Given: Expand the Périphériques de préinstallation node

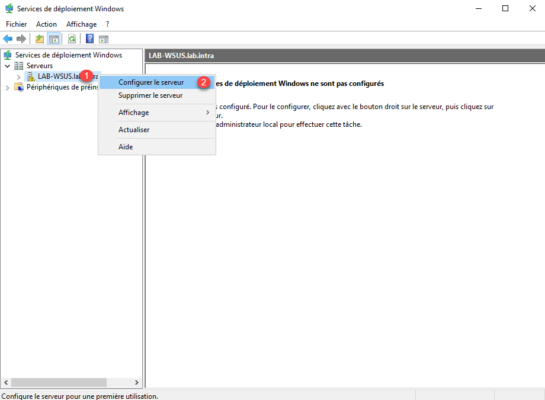Looking at the screenshot, I should (x=7, y=88).
